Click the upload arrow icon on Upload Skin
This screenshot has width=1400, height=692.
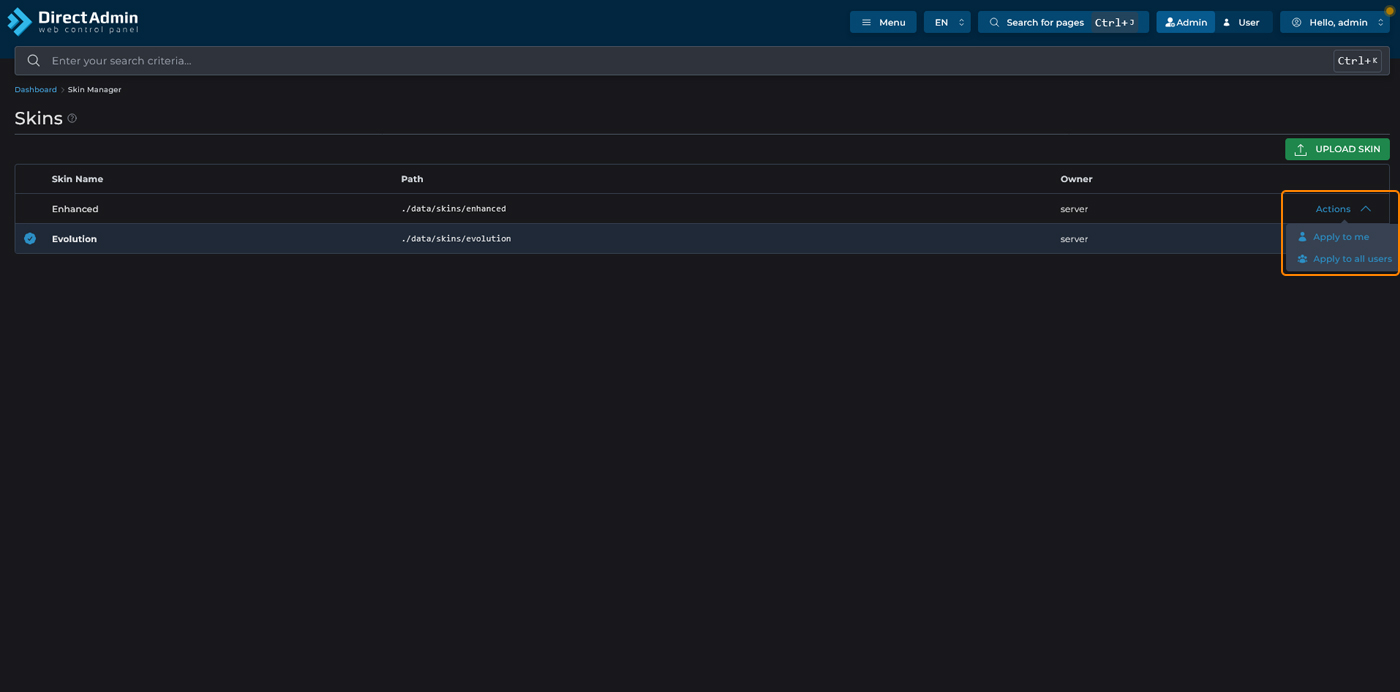click(x=1300, y=149)
